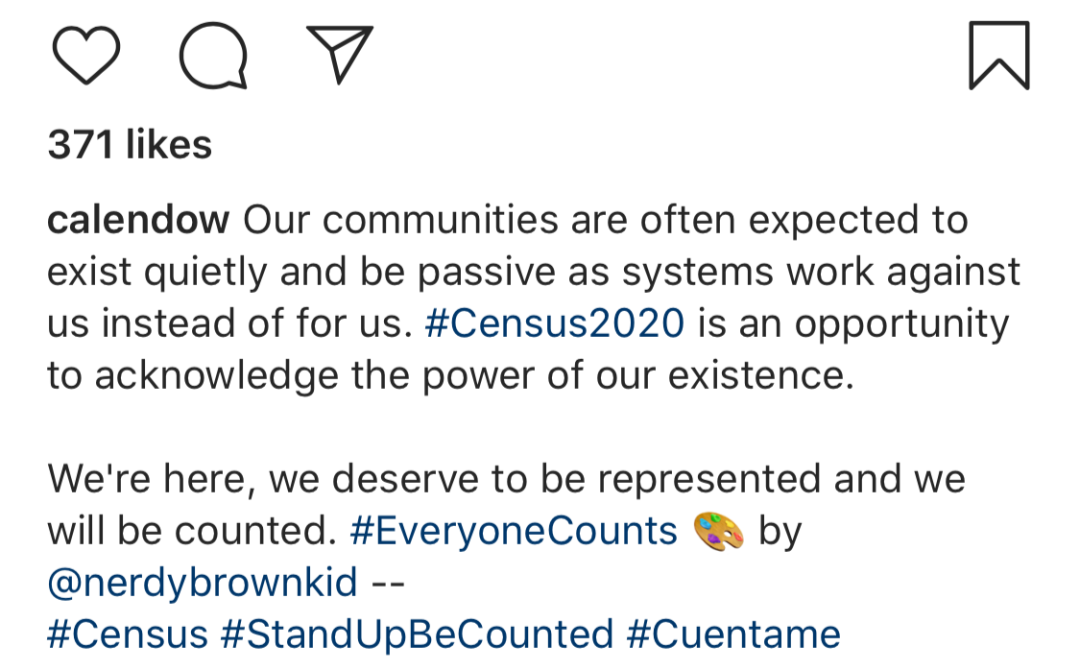This screenshot has width=1080, height=670.
Task: Open the calendow profile from the username
Action: (x=138, y=220)
